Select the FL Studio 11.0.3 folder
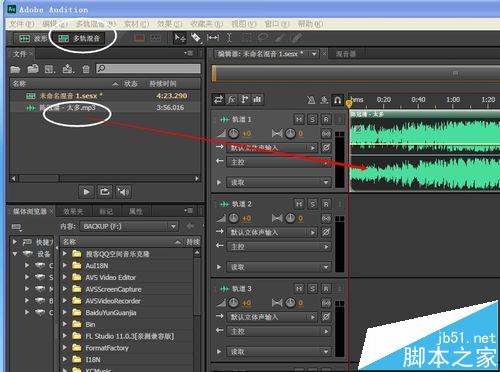 (129, 336)
